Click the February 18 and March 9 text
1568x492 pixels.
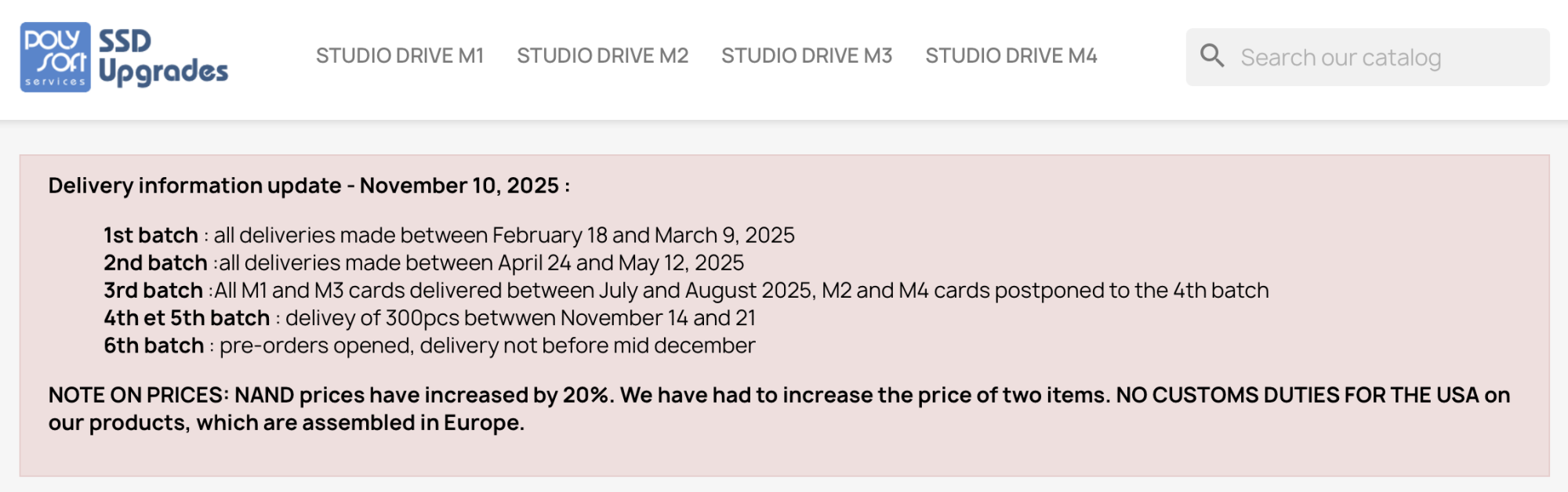(x=643, y=236)
